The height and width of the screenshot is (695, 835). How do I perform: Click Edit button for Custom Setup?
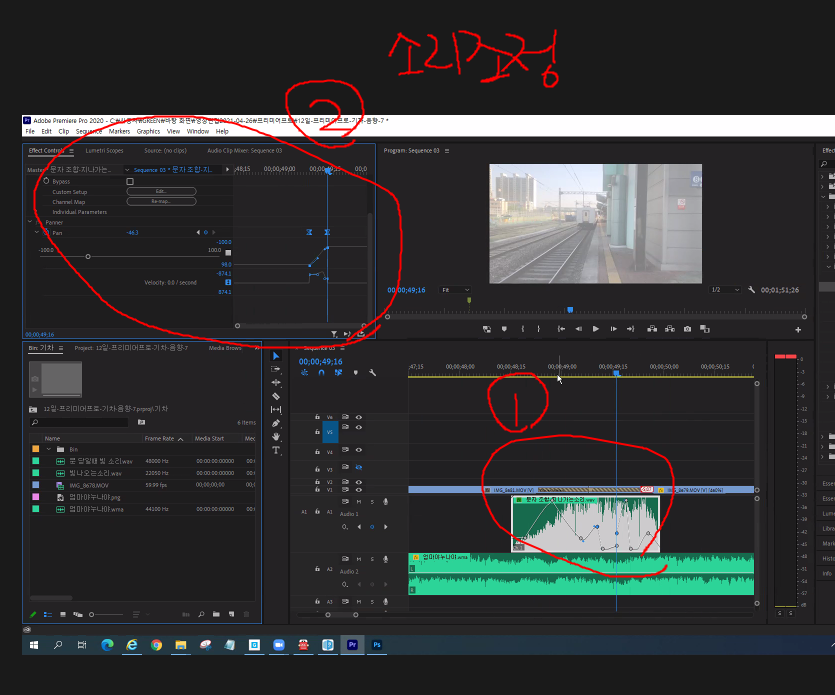point(161,191)
